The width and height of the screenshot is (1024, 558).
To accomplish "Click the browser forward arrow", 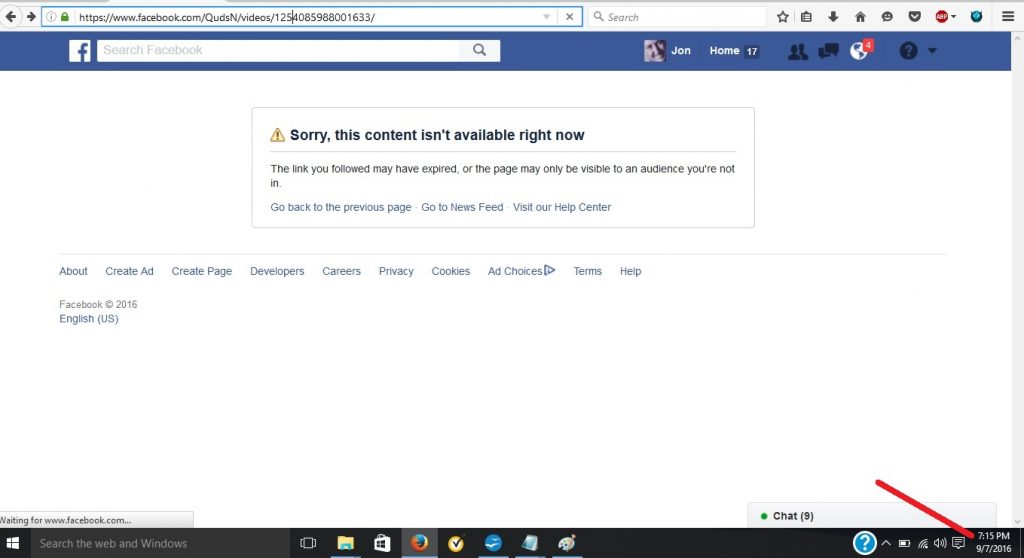I will coord(31,17).
